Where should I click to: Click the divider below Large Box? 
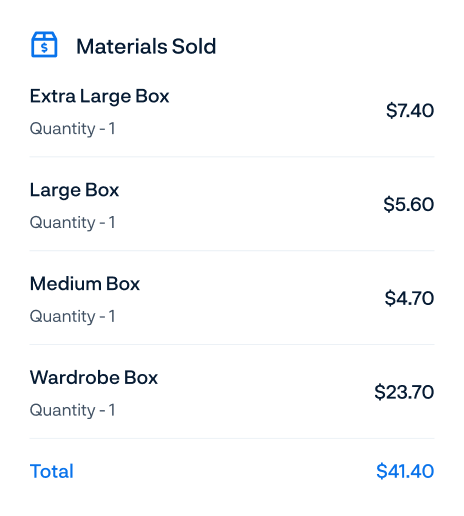pos(232,250)
